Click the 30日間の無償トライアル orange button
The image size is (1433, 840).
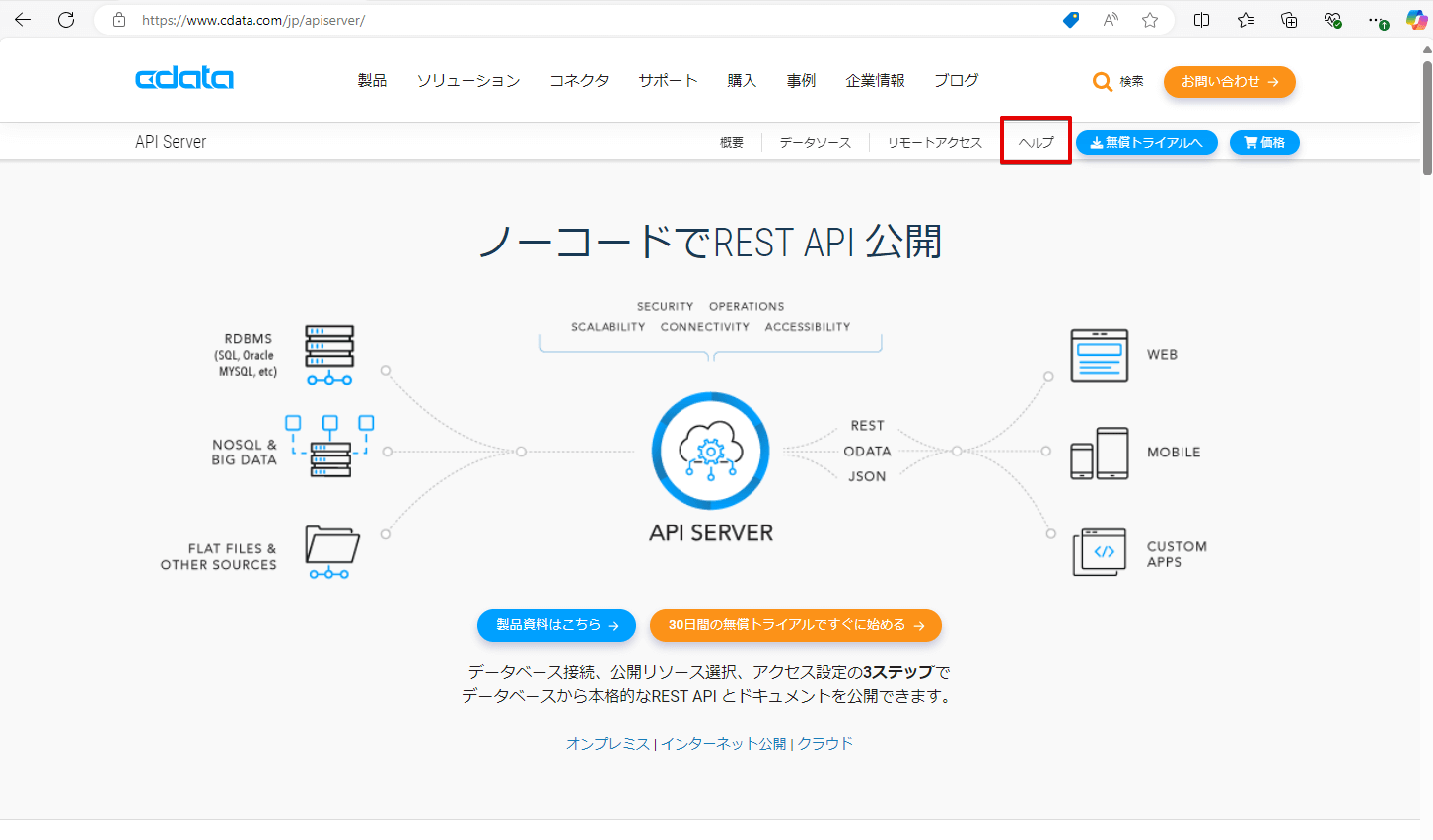[796, 625]
